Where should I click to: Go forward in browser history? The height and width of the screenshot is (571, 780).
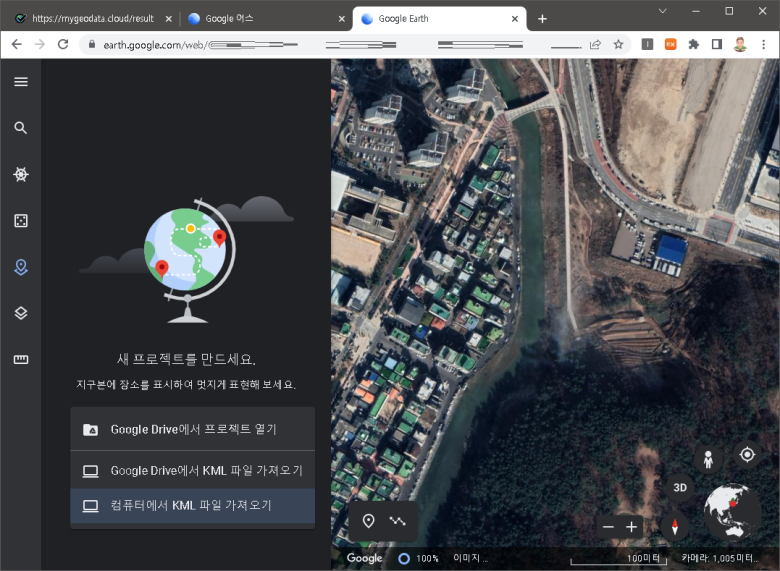pyautogui.click(x=40, y=44)
